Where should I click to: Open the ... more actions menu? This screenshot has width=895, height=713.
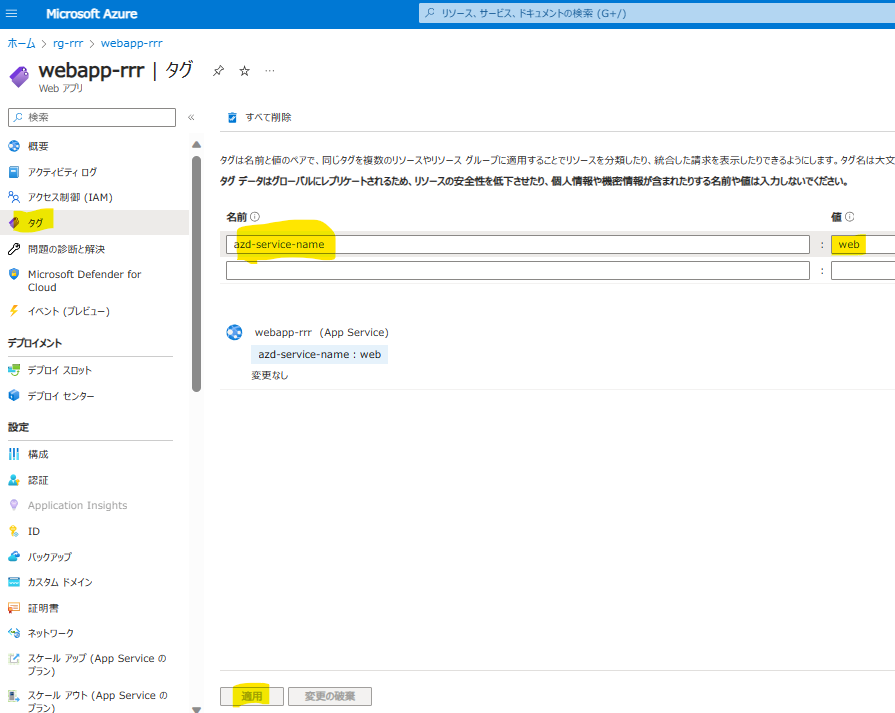tap(268, 71)
